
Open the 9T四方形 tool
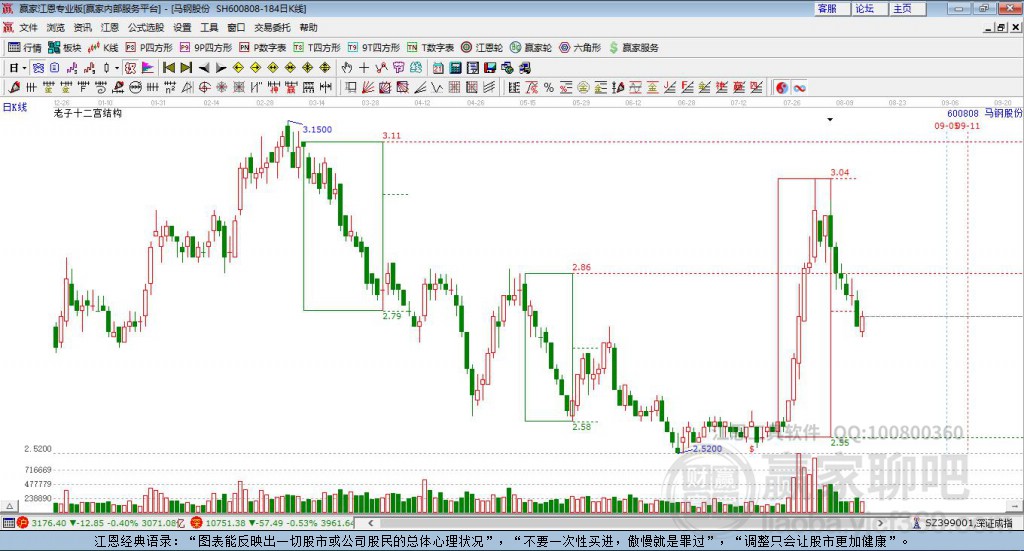374,48
